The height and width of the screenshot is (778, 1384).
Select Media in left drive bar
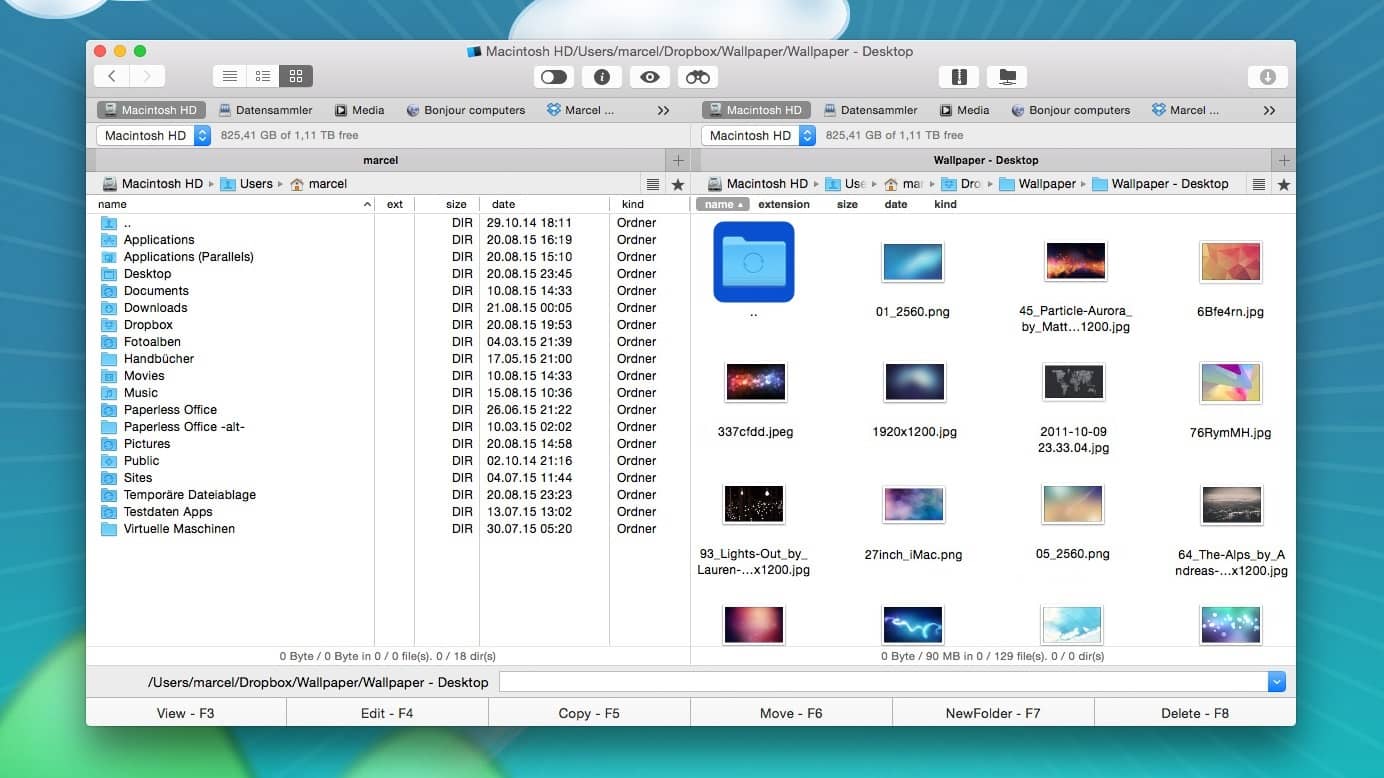point(359,110)
